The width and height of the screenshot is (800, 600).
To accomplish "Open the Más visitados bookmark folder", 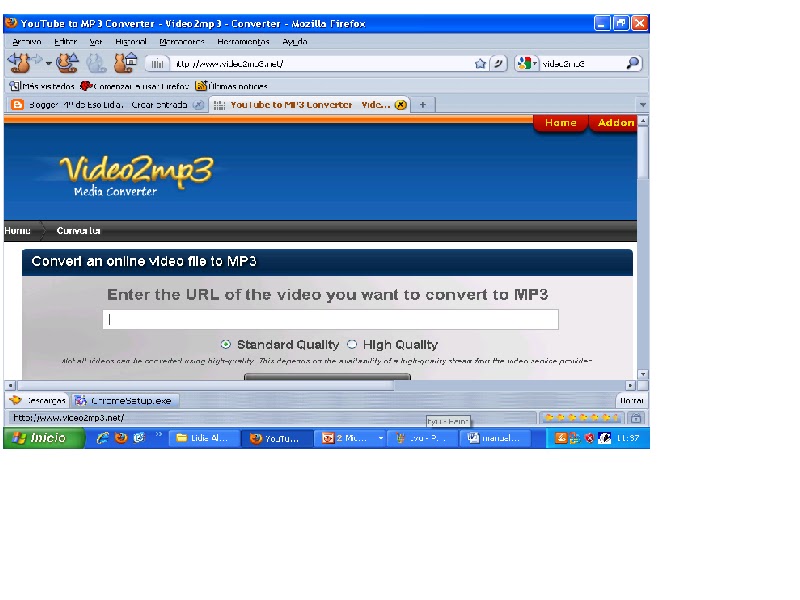I will click(42, 86).
